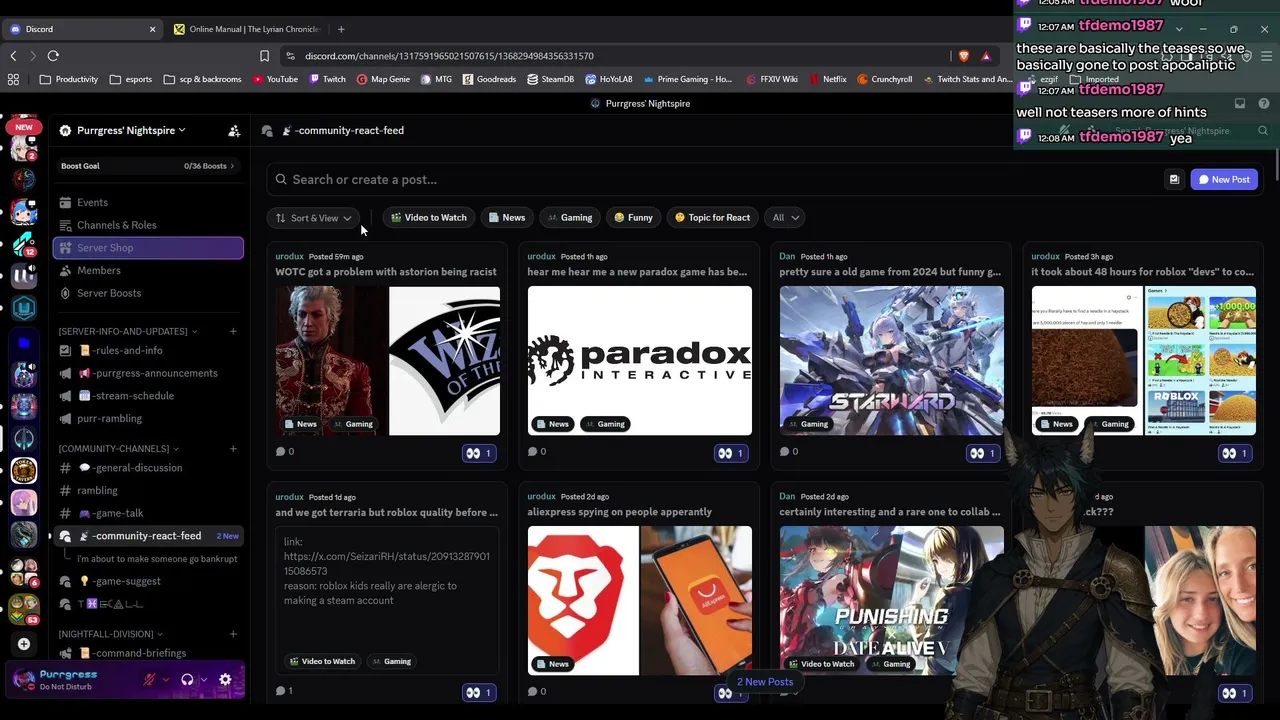Add a channel to NIGHTFALL-DIVISION category
This screenshot has width=1280, height=720.
(233, 634)
